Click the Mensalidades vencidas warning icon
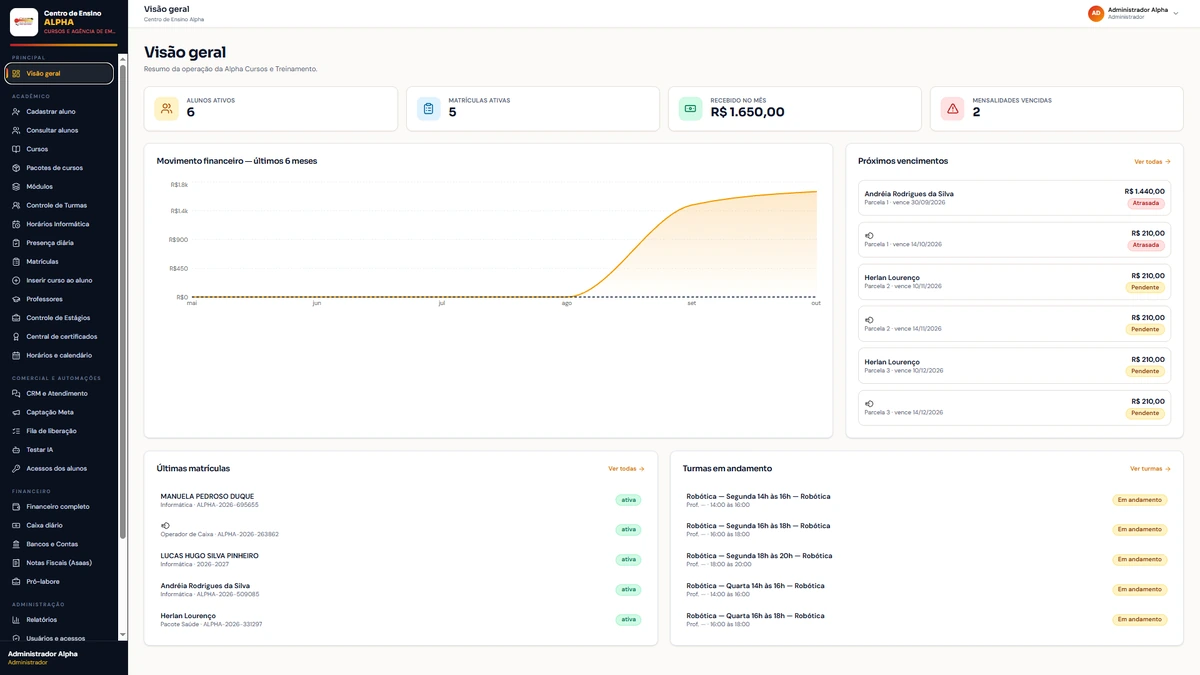 [952, 108]
